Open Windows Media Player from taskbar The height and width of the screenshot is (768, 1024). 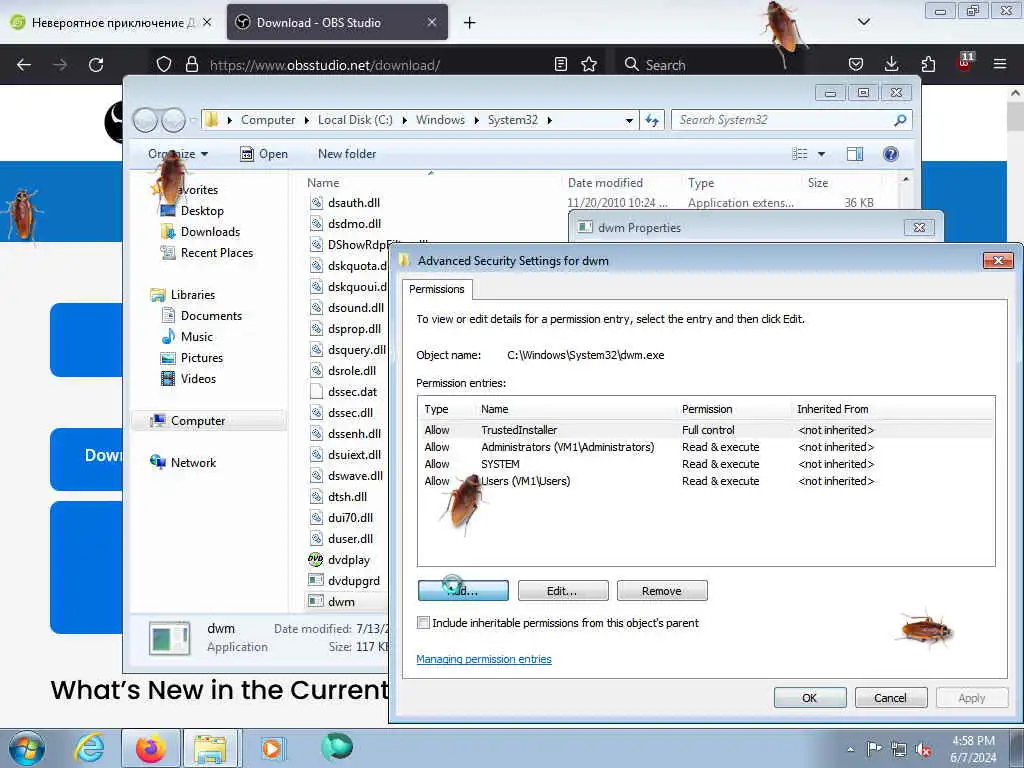tap(272, 748)
